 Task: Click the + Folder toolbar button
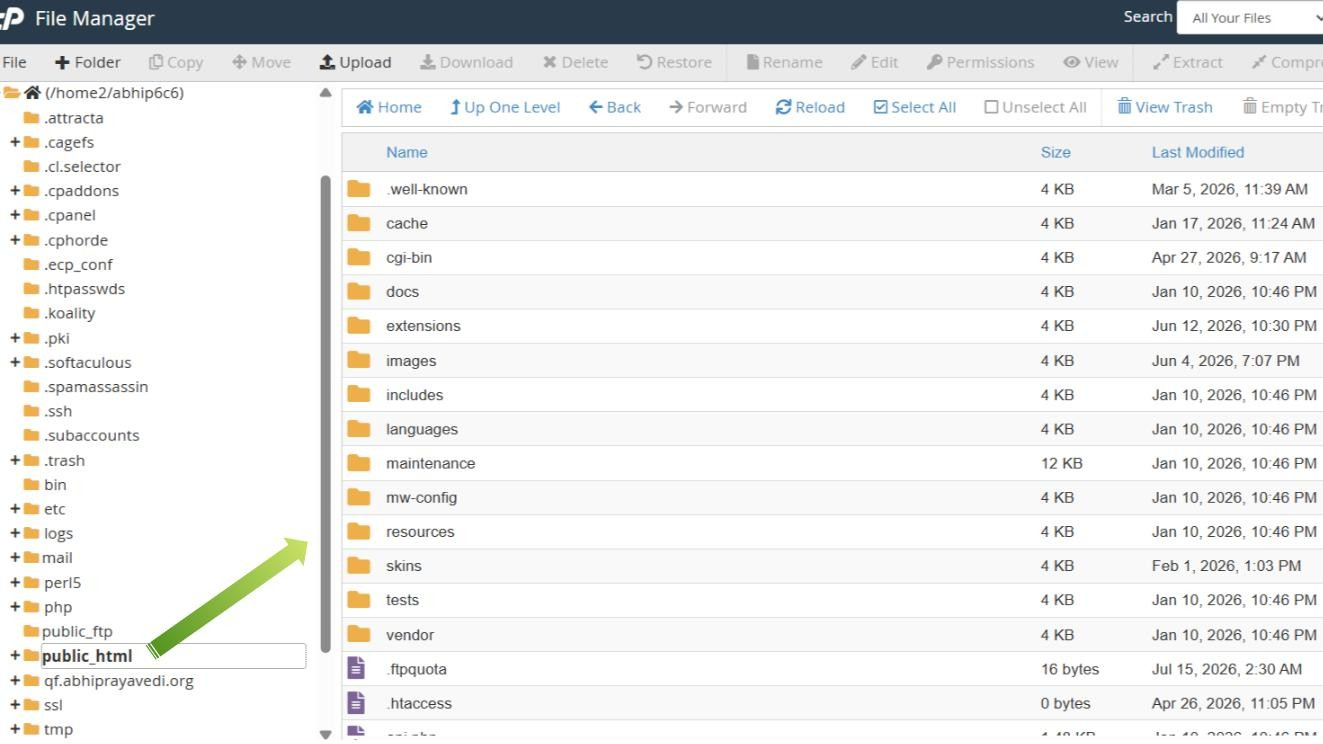tap(87, 62)
